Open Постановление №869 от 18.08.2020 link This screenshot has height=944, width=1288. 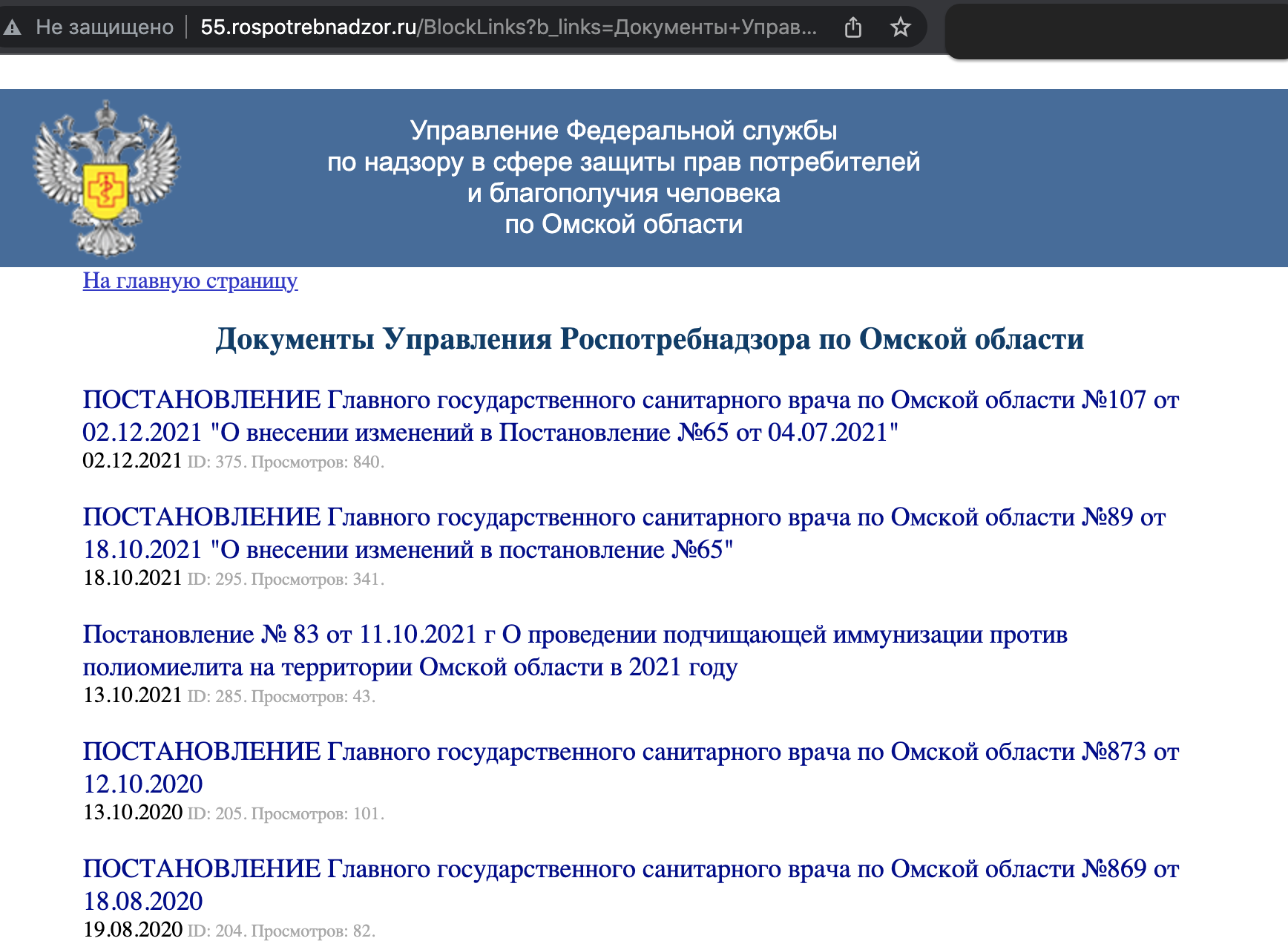point(631,885)
